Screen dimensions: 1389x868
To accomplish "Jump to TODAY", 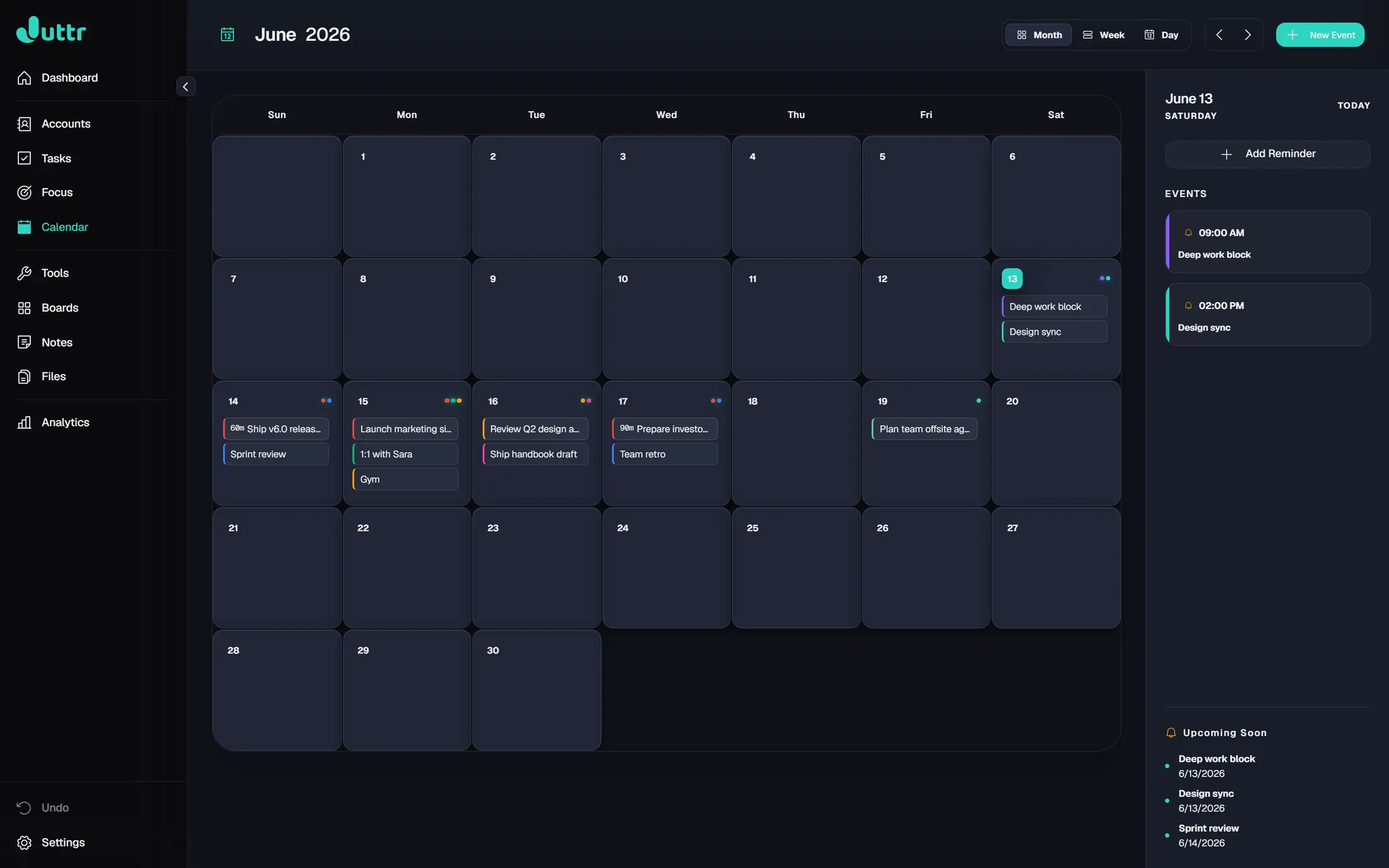I will [x=1354, y=105].
